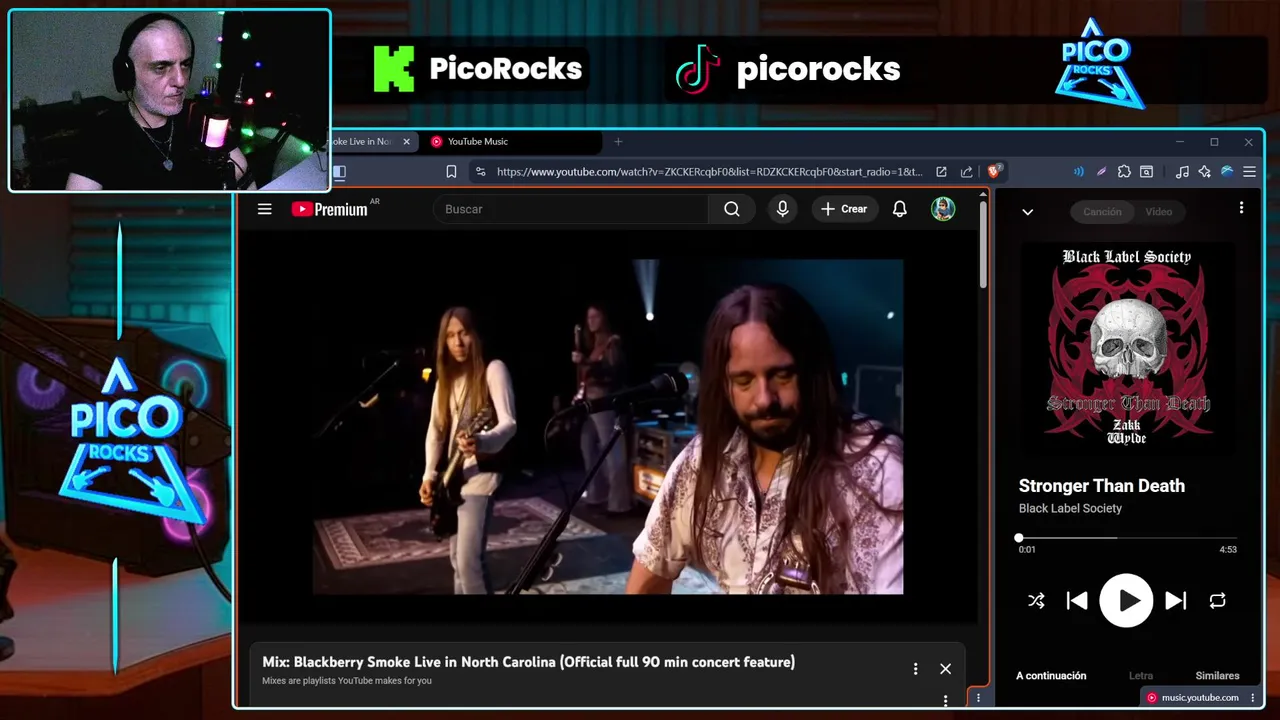Share this page via share icon
The height and width of the screenshot is (720, 1280).
966,172
